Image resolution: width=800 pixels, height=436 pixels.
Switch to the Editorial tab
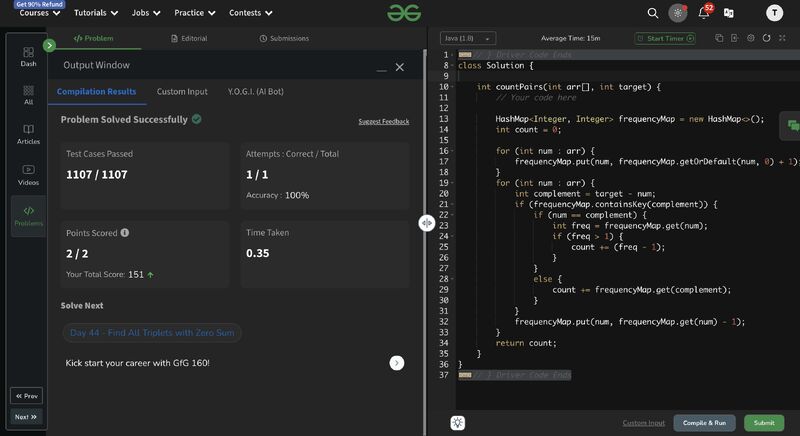[x=189, y=38]
